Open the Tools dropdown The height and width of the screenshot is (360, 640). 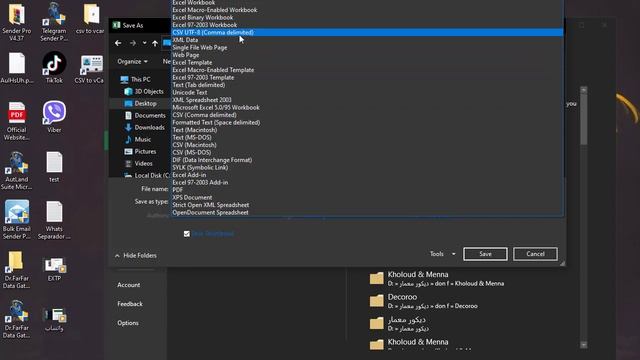(442, 254)
